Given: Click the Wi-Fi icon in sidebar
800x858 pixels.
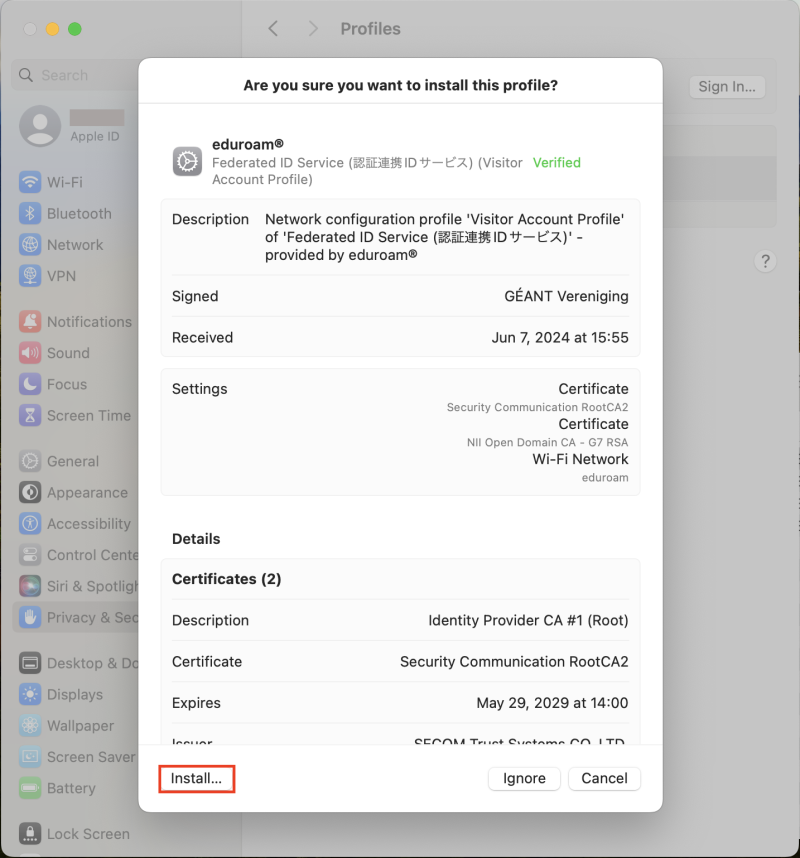Looking at the screenshot, I should [30, 182].
